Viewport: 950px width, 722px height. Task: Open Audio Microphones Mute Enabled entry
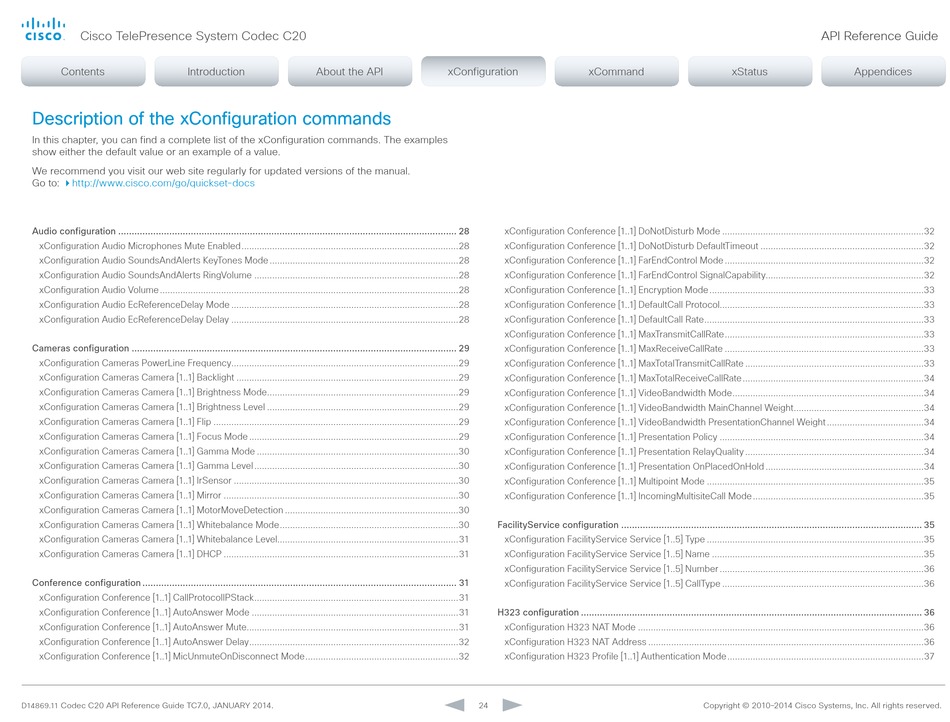tap(254, 246)
